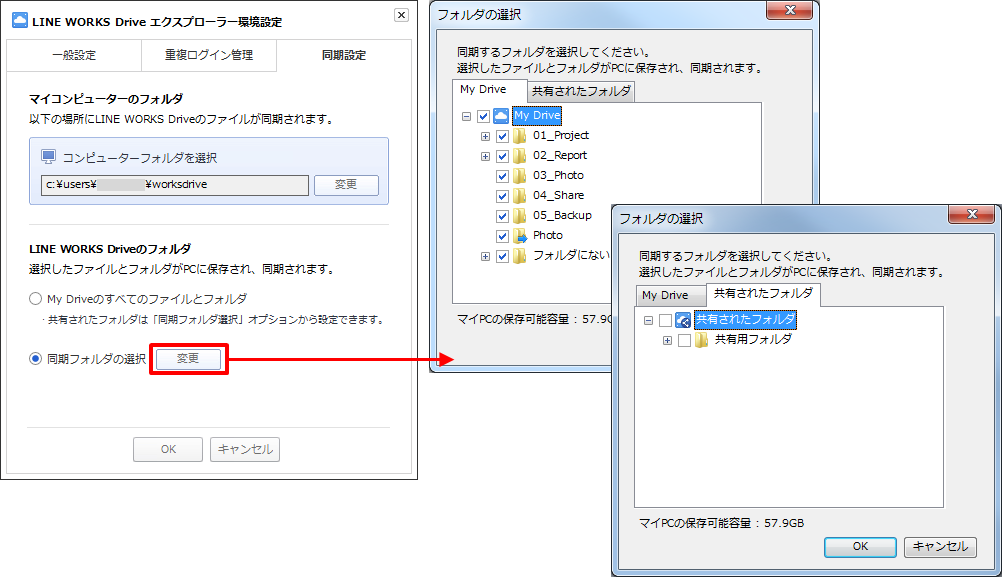Click the 01_Project folder icon
The image size is (1002, 577).
click(x=520, y=136)
